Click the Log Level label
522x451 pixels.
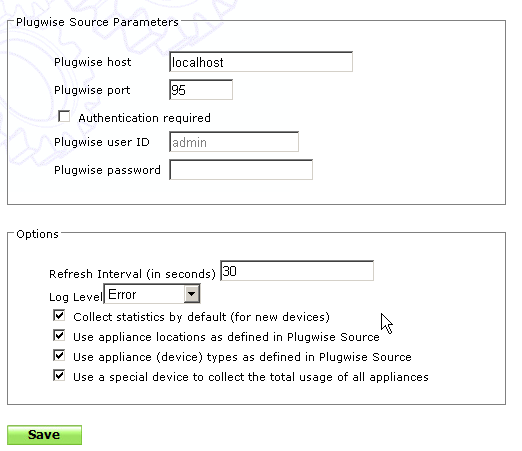pyautogui.click(x=76, y=297)
